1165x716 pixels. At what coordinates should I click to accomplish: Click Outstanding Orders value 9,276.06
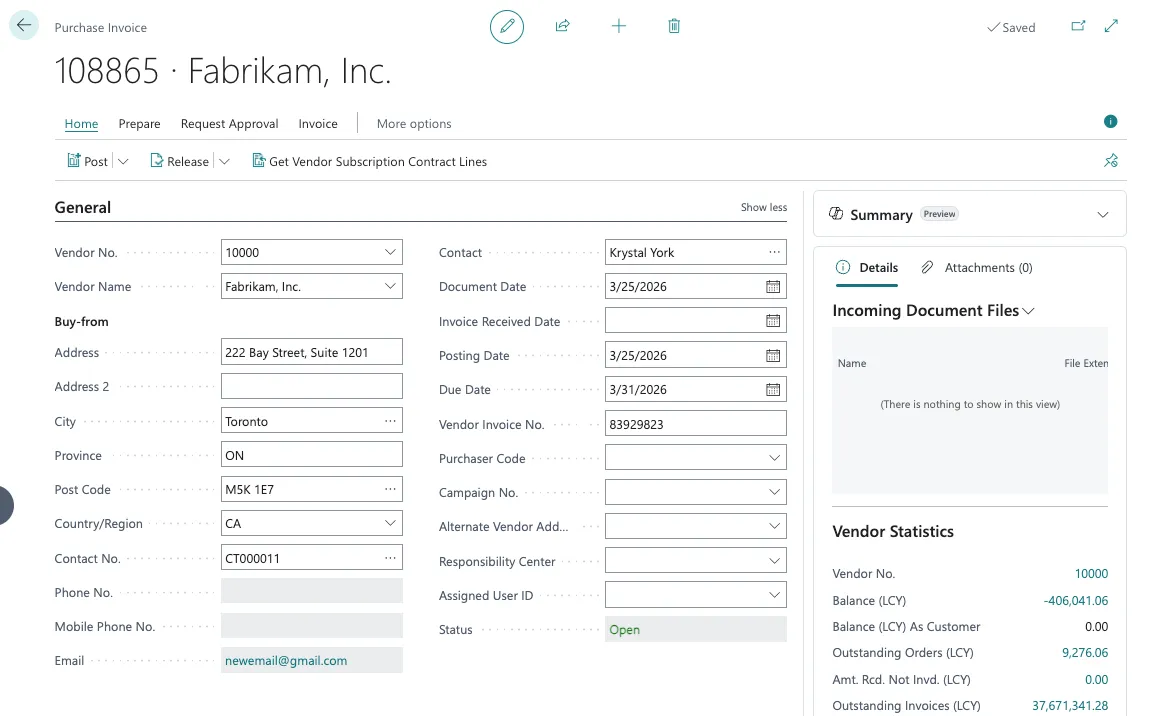pos(1085,653)
